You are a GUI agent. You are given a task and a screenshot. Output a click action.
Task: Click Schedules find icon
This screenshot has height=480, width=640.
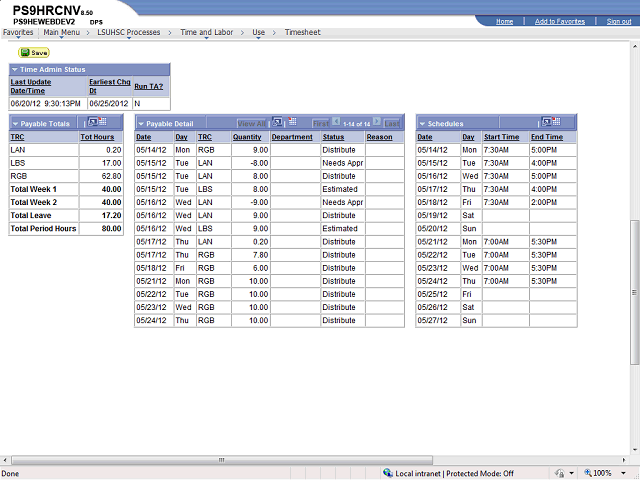point(545,122)
